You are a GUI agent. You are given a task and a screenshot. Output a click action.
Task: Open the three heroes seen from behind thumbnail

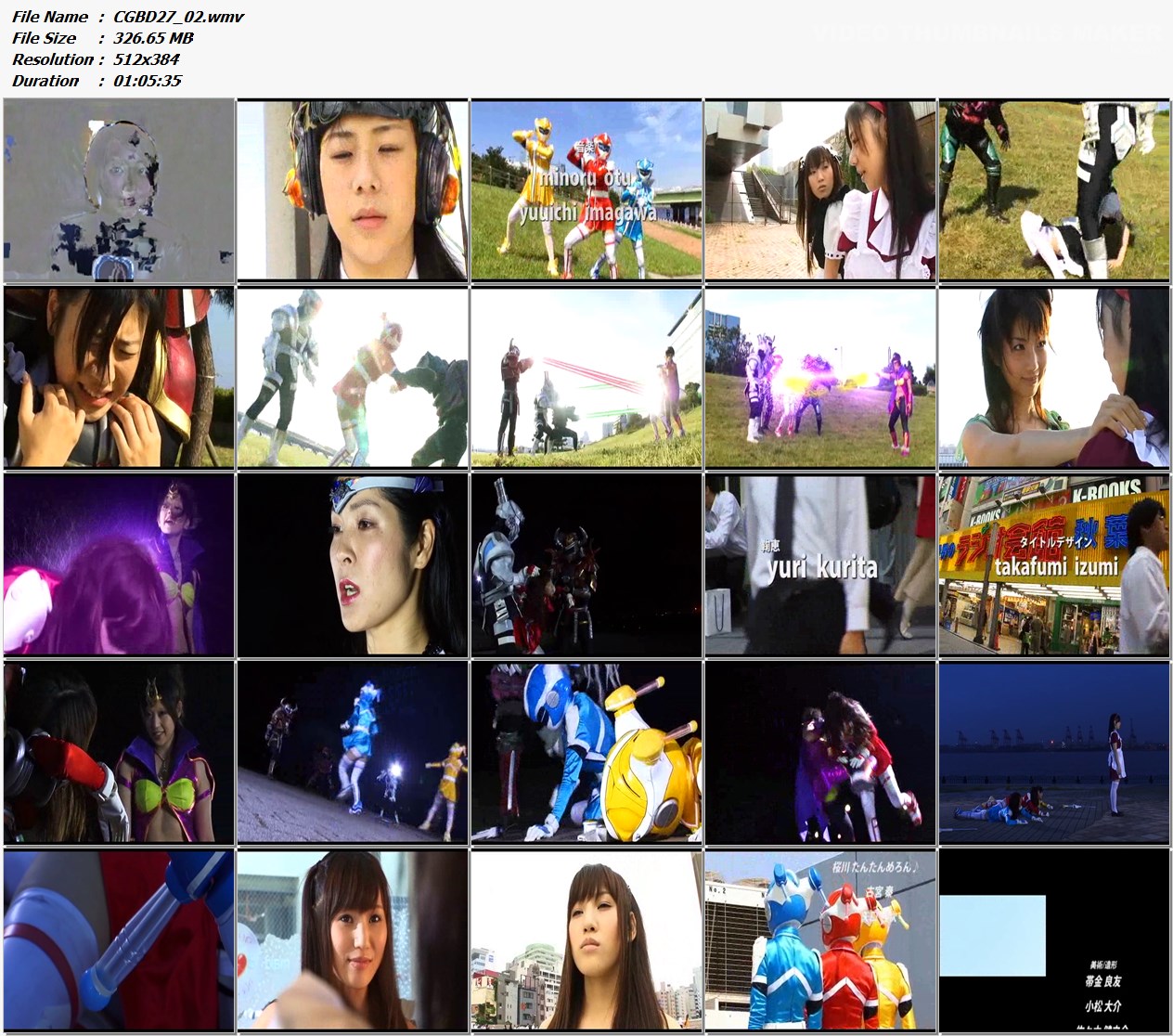pos(820,939)
